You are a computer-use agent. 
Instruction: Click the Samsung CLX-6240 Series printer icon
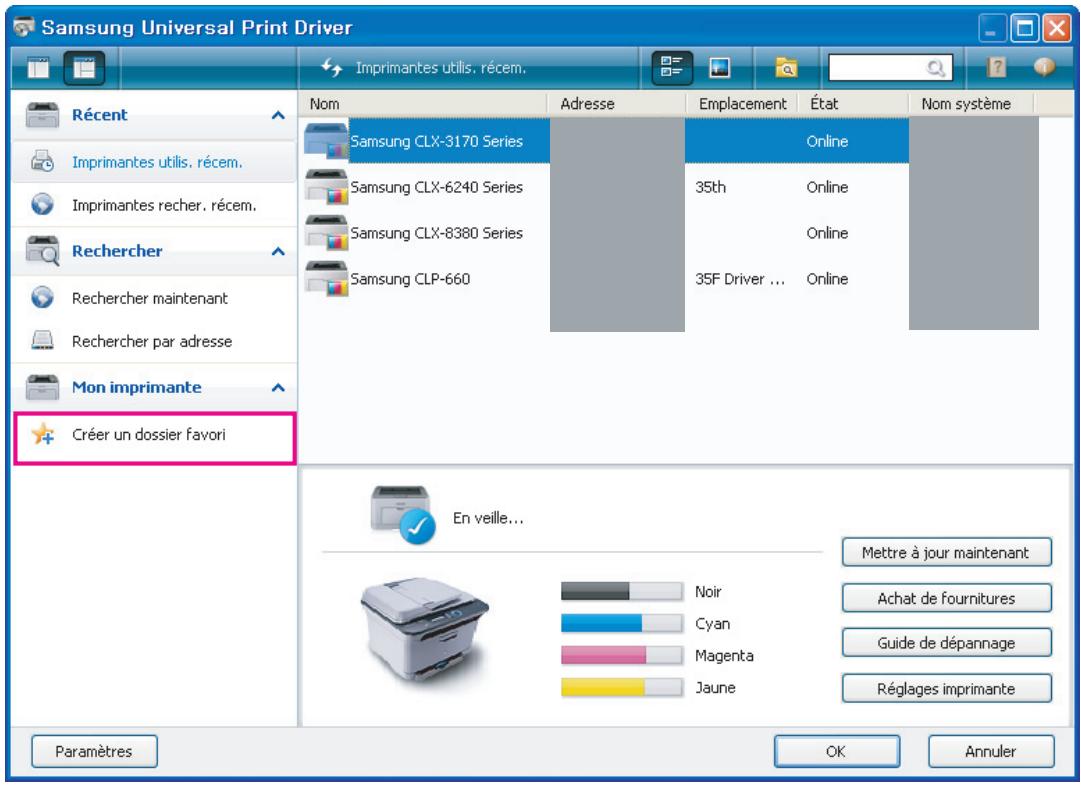pos(326,187)
